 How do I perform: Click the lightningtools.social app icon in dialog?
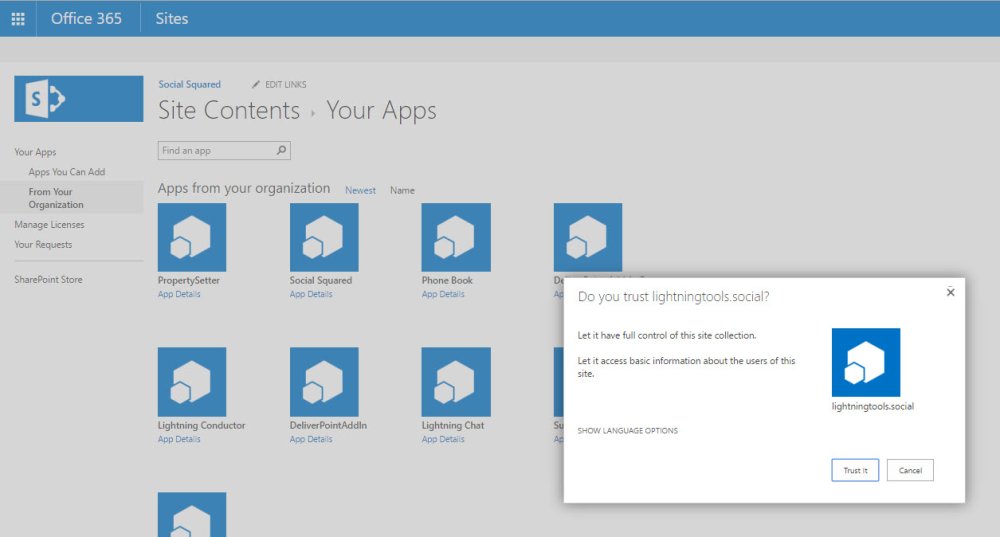(x=866, y=362)
